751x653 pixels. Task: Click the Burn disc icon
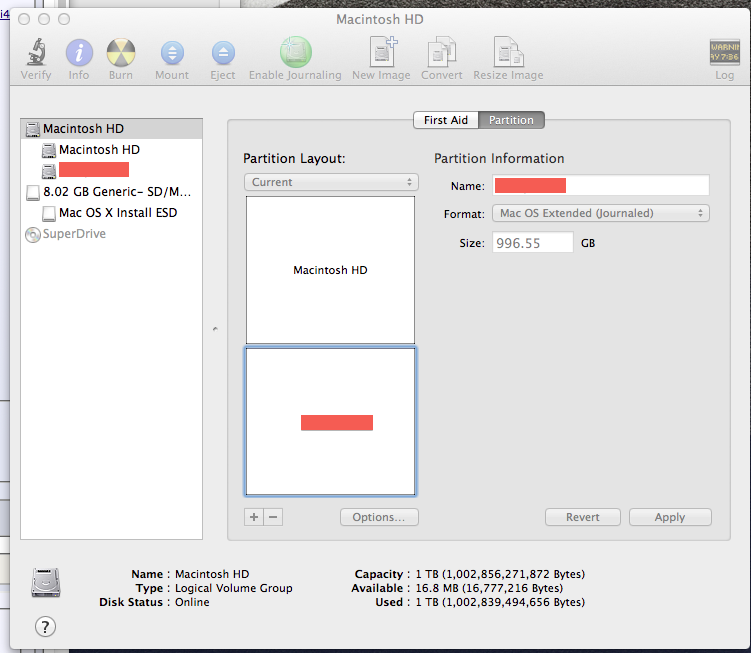click(121, 52)
